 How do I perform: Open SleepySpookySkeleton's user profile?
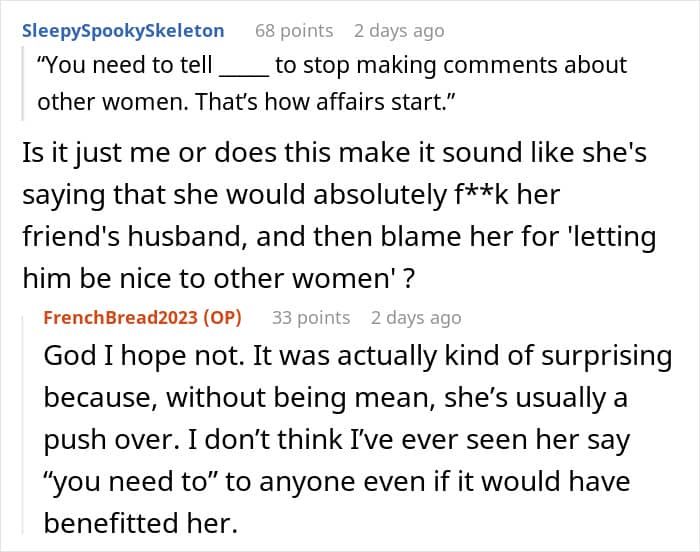(x=123, y=31)
